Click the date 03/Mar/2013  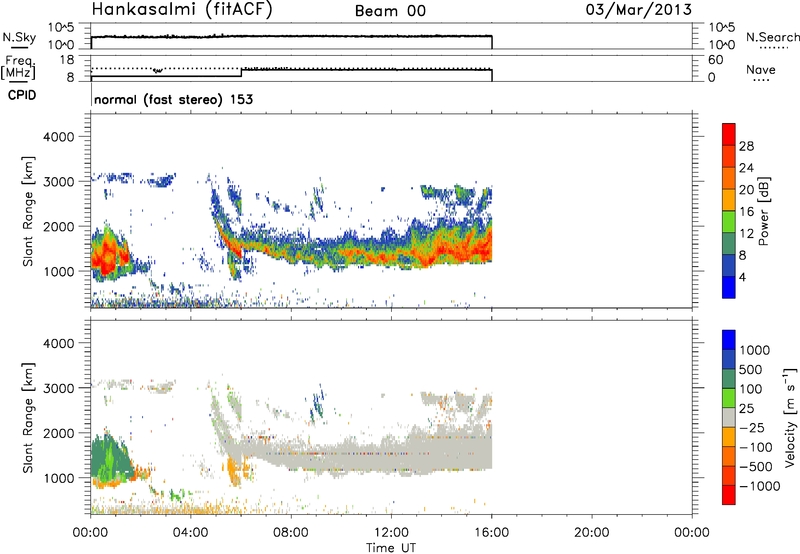638,10
